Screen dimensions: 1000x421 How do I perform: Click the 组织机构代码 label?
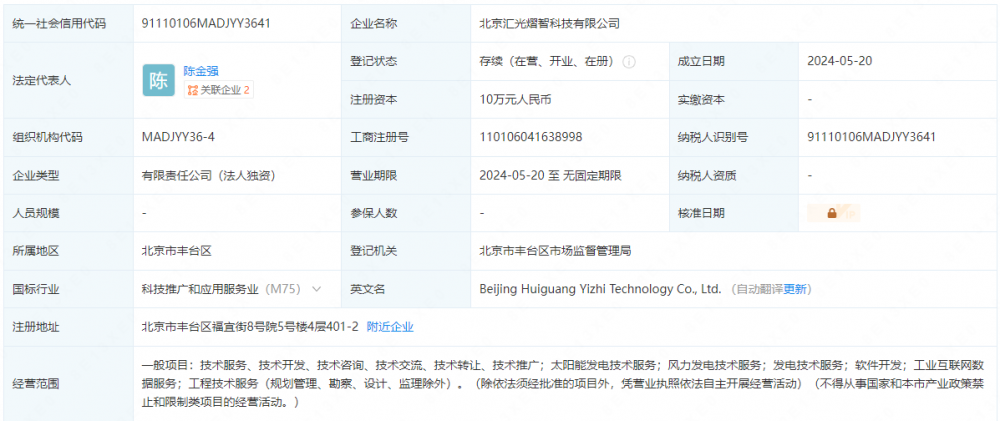click(x=47, y=137)
